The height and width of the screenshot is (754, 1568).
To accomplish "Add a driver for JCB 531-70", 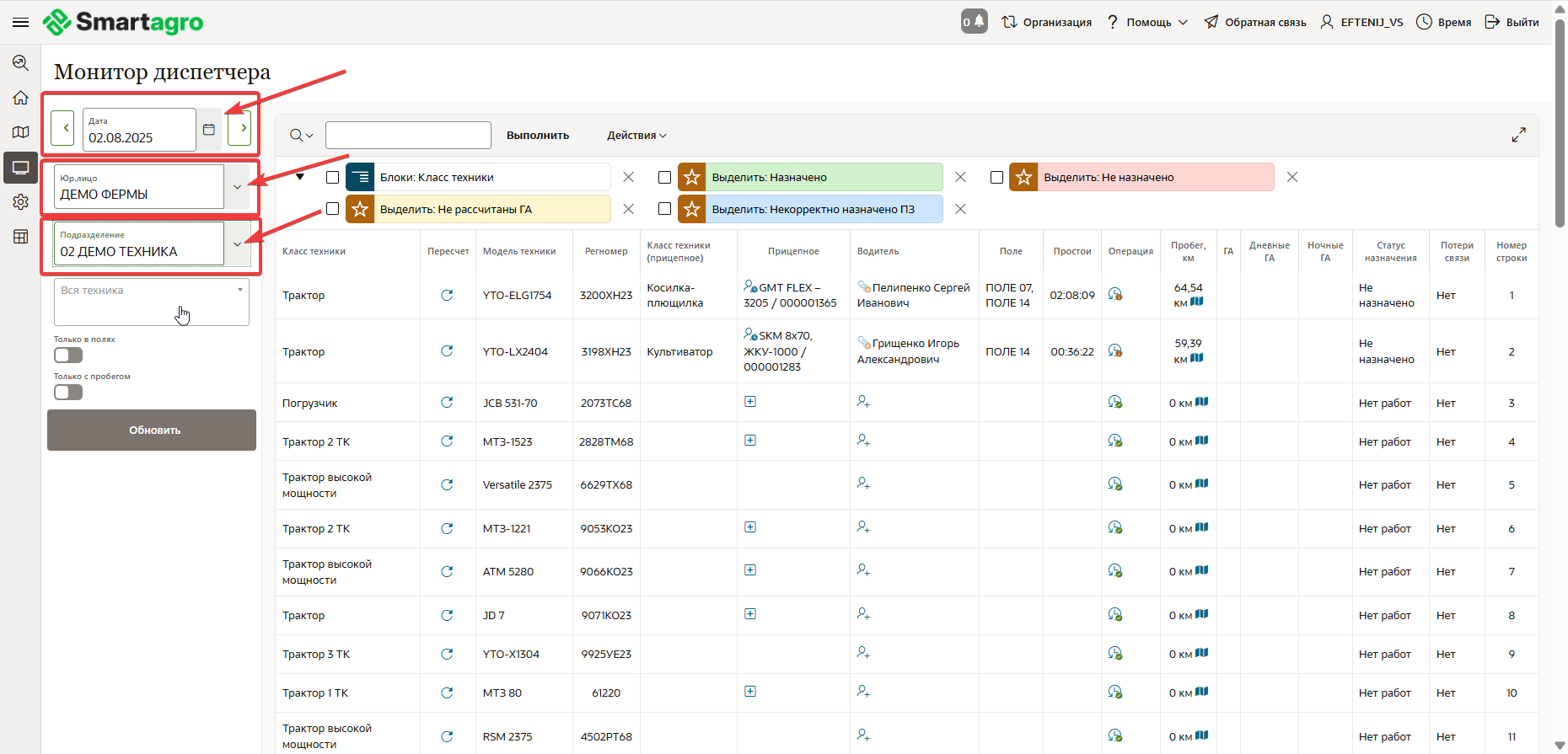I will (x=862, y=402).
